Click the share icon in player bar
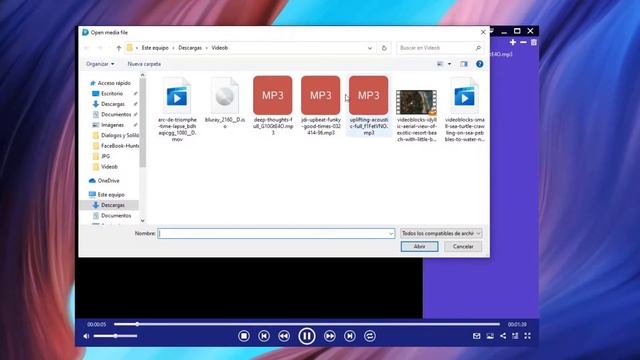 [x=503, y=336]
